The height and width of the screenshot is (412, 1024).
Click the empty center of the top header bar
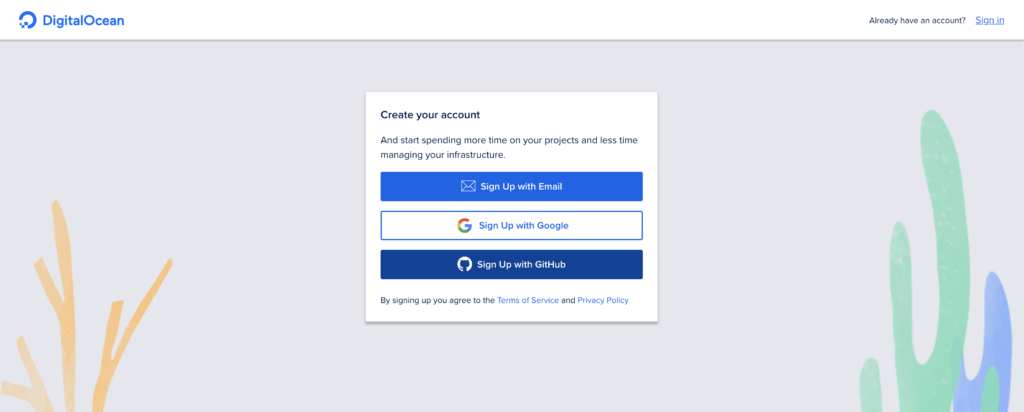tap(500, 20)
